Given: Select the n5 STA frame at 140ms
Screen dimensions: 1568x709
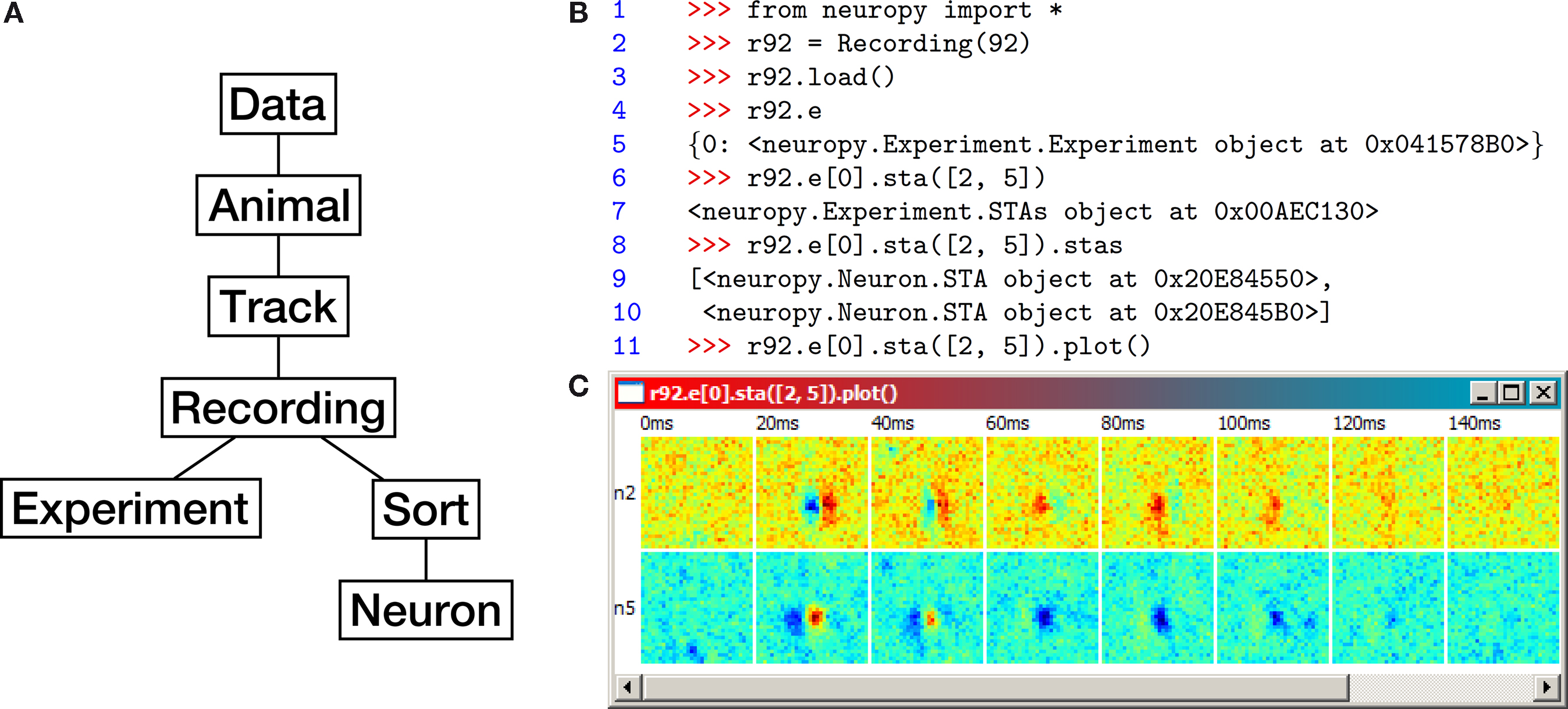Looking at the screenshot, I should point(1503,607).
